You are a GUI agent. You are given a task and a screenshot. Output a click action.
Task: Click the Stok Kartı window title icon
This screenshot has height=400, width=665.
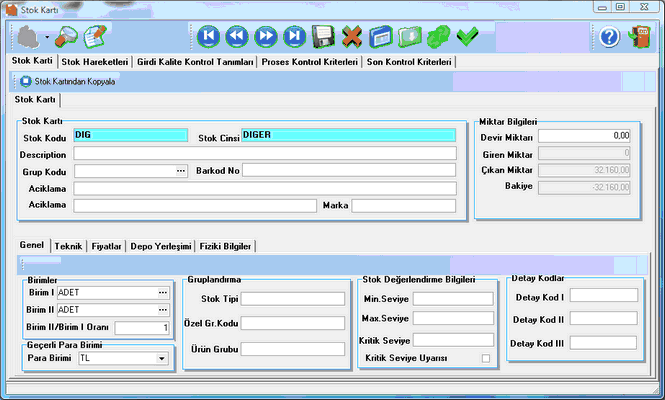pyautogui.click(x=11, y=9)
